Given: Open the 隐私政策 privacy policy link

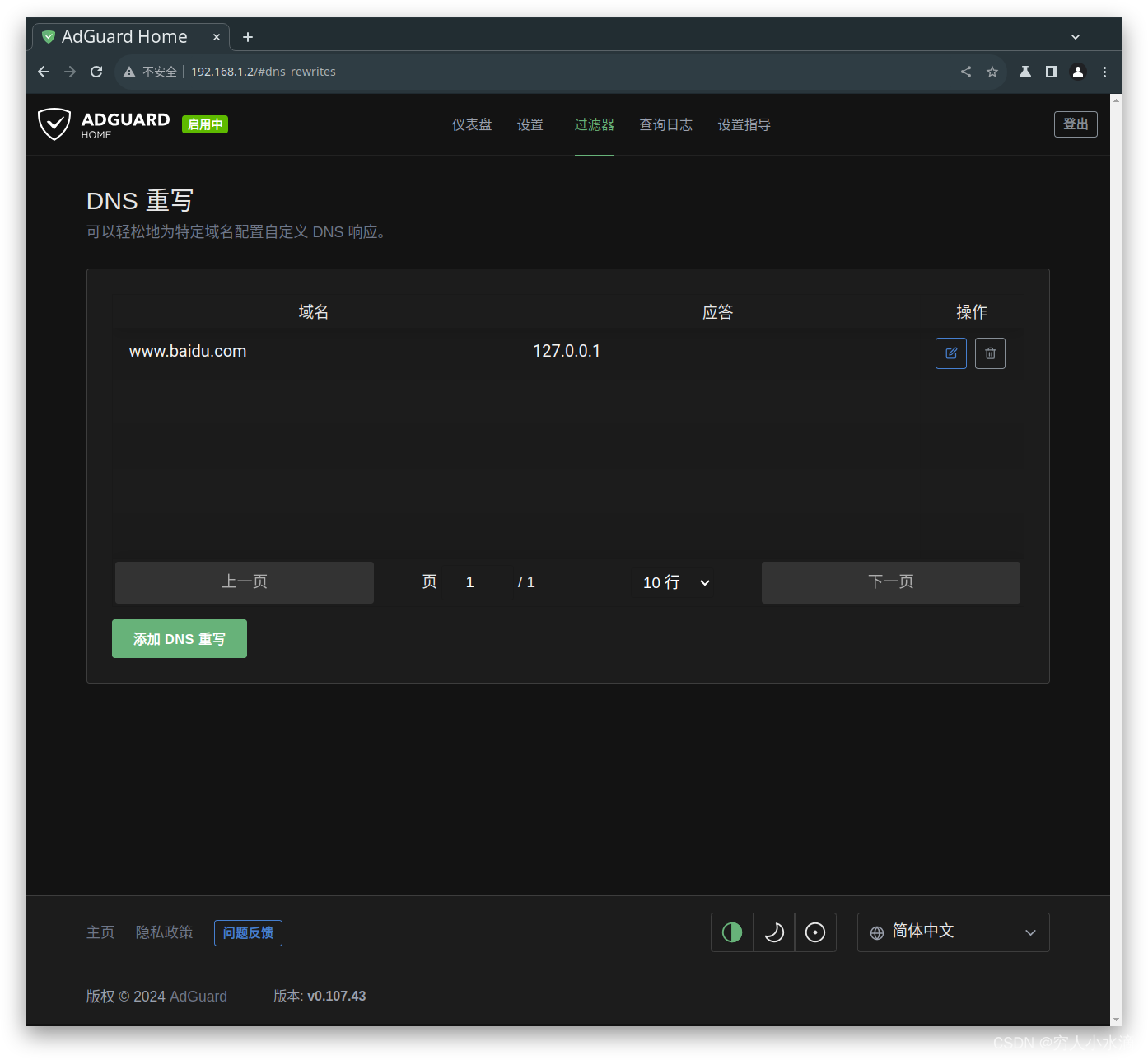Looking at the screenshot, I should click(x=165, y=932).
